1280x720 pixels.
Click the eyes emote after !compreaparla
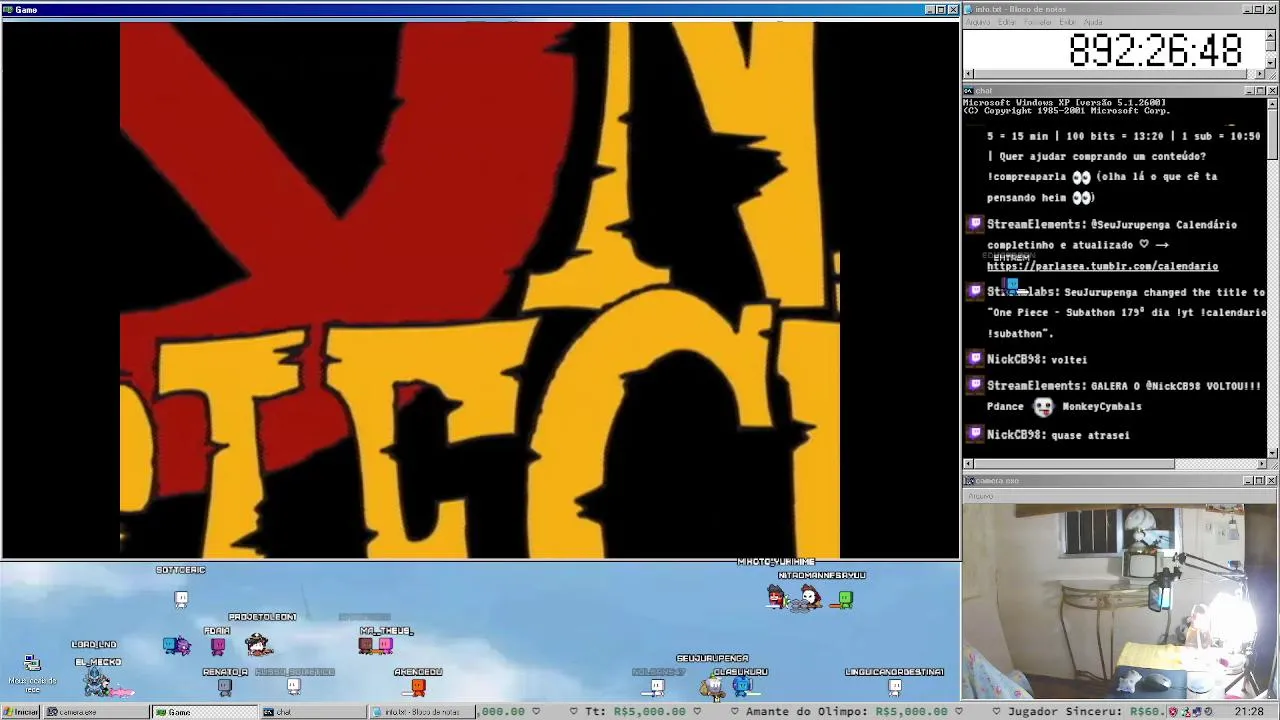click(x=1081, y=177)
